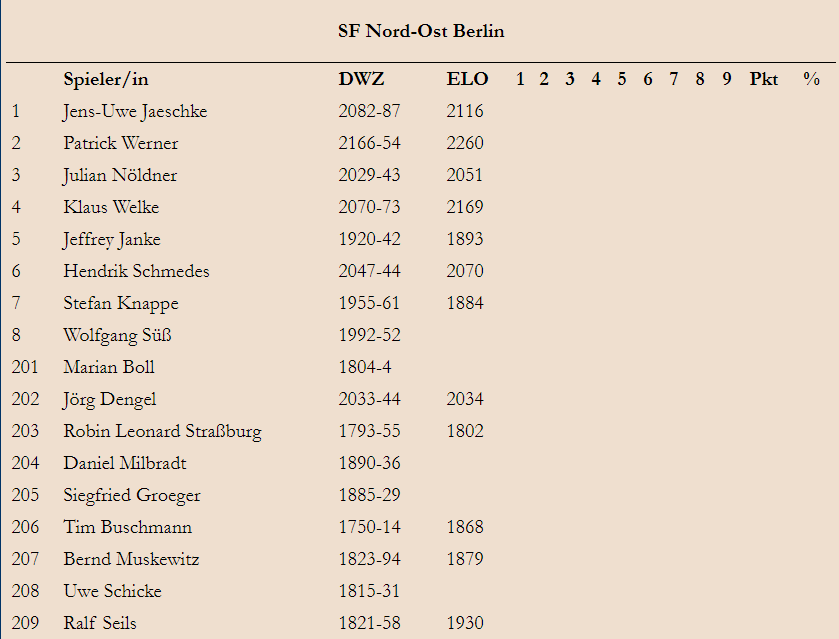
Task: Click Bernd Muskewitz's ELO value 1879
Action: coord(465,559)
